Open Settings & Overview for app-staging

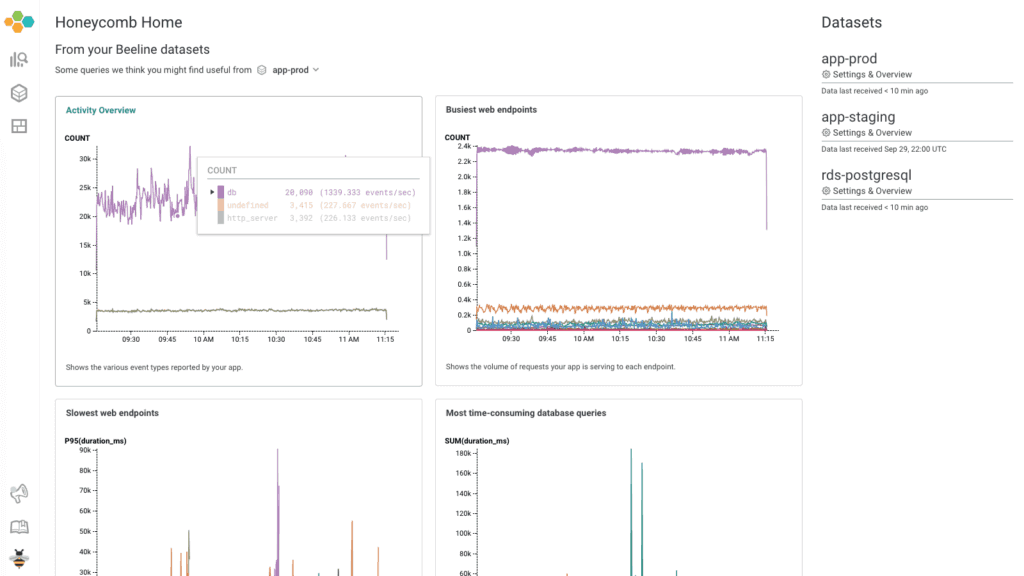872,133
